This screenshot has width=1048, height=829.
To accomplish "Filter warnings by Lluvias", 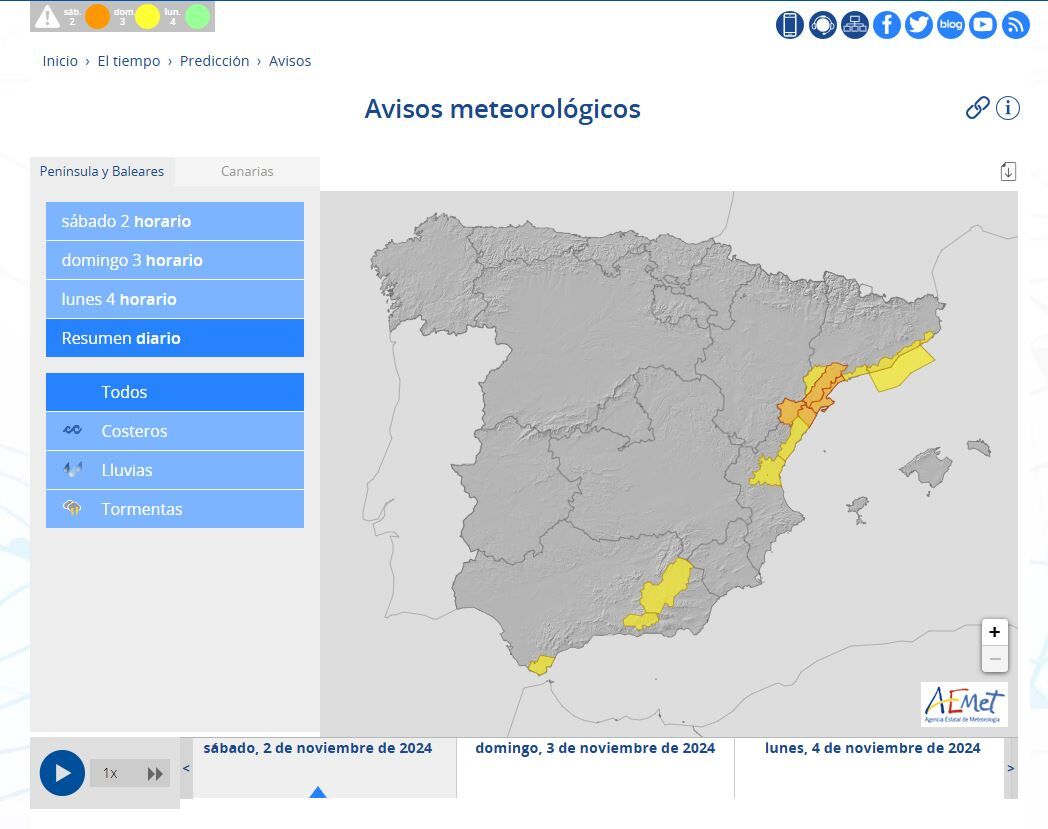I will coord(175,470).
